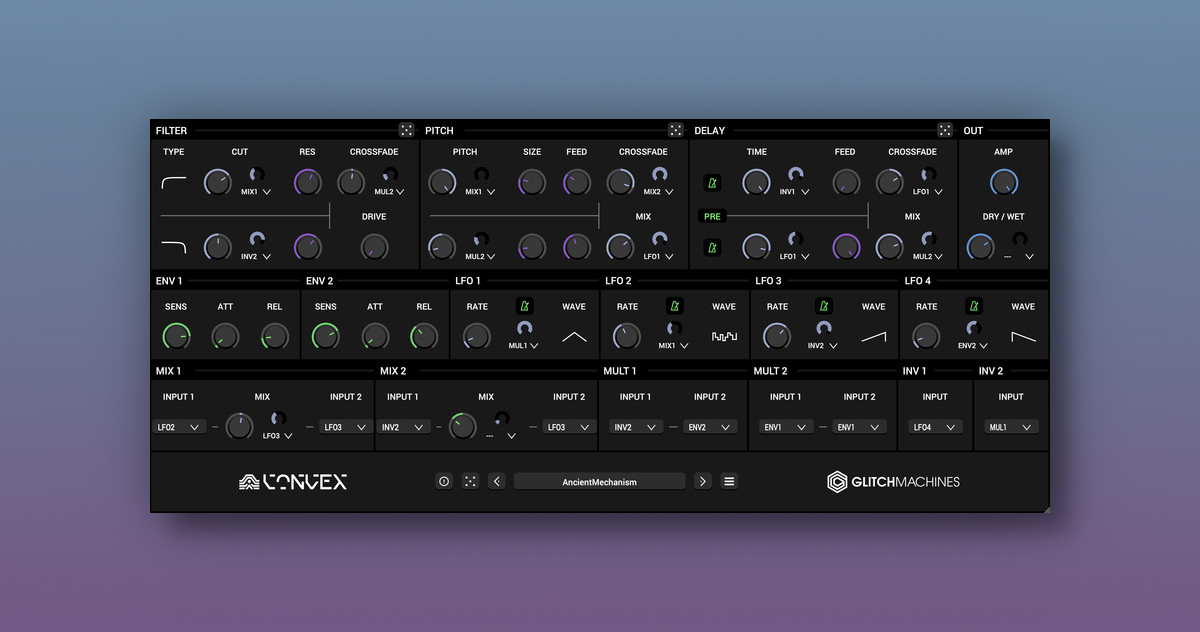Click the small mod knob above MIX2 in PITCH
This screenshot has width=1200, height=632.
click(x=659, y=174)
